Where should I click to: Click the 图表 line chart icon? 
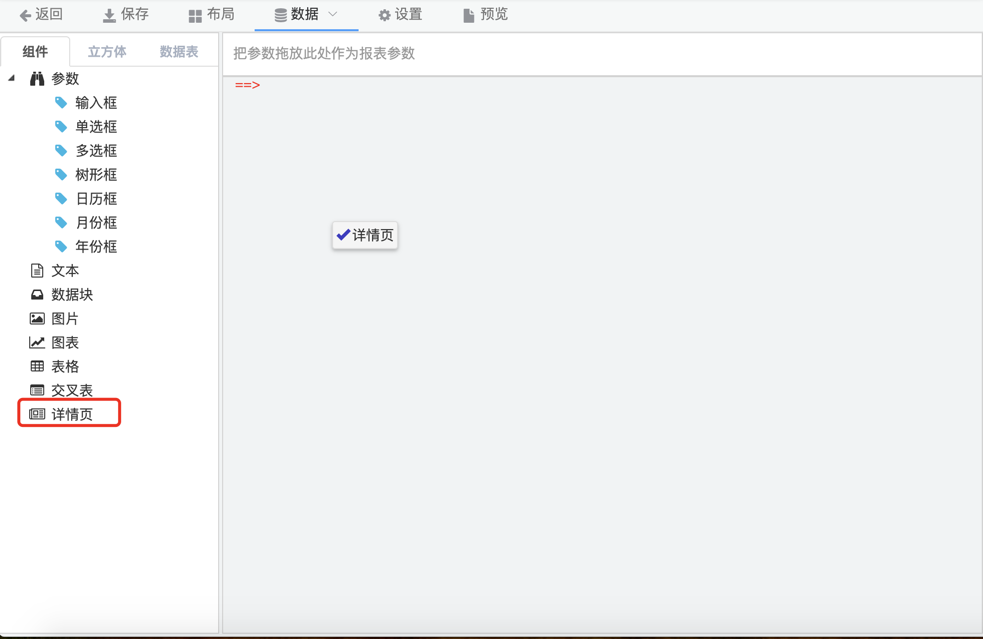point(37,342)
